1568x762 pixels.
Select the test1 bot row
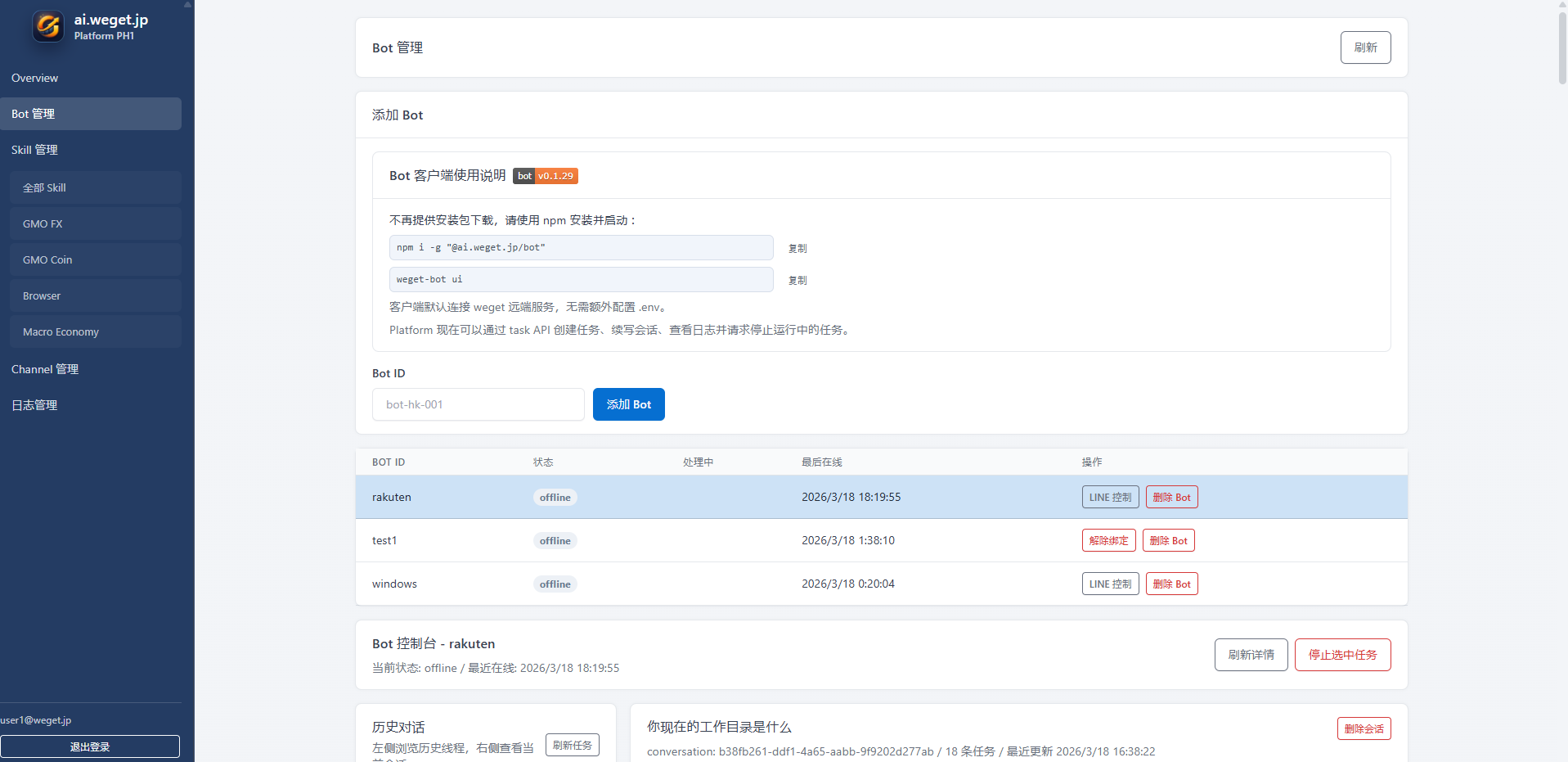882,540
